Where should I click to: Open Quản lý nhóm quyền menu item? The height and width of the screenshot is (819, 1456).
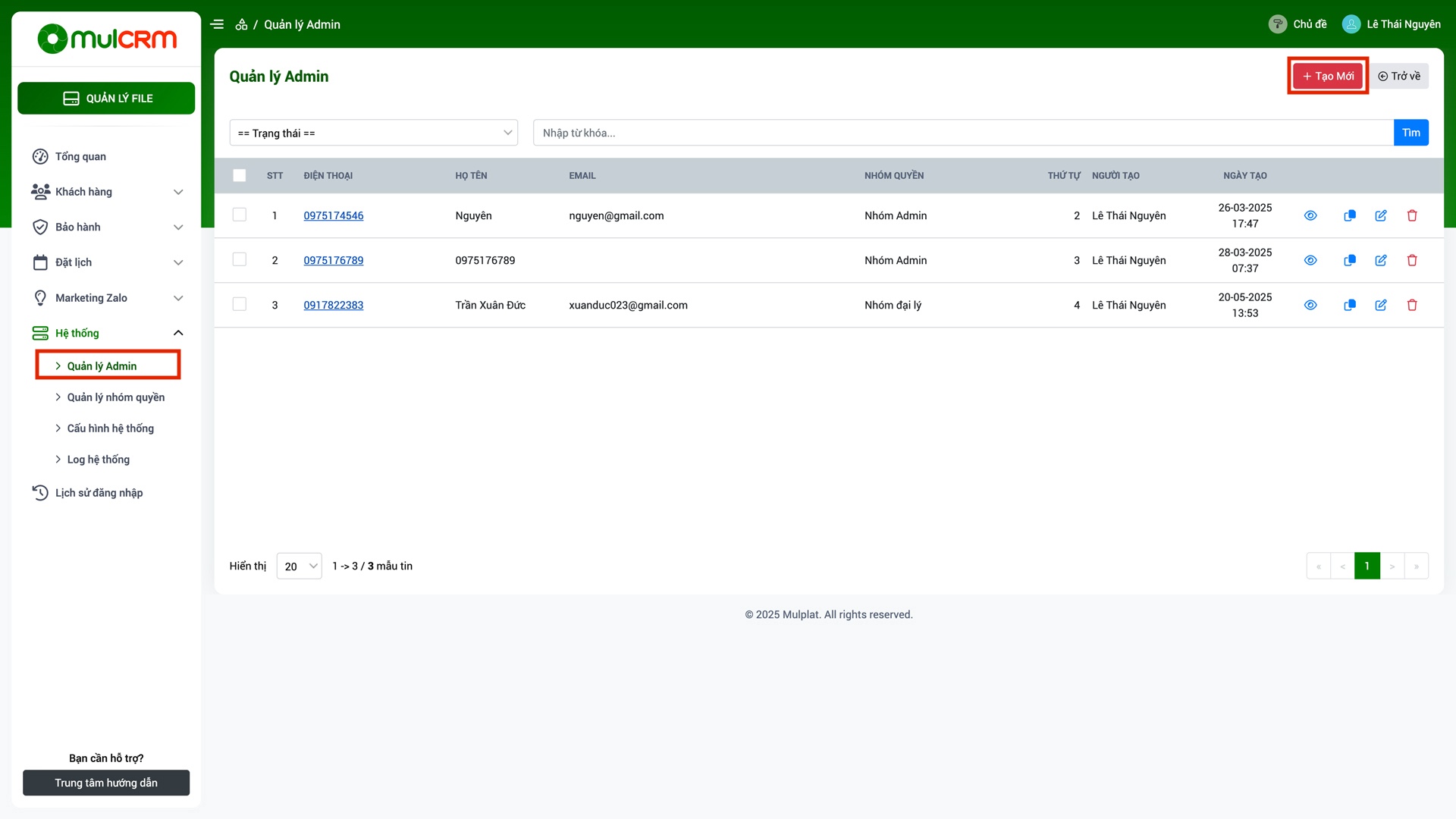tap(115, 397)
